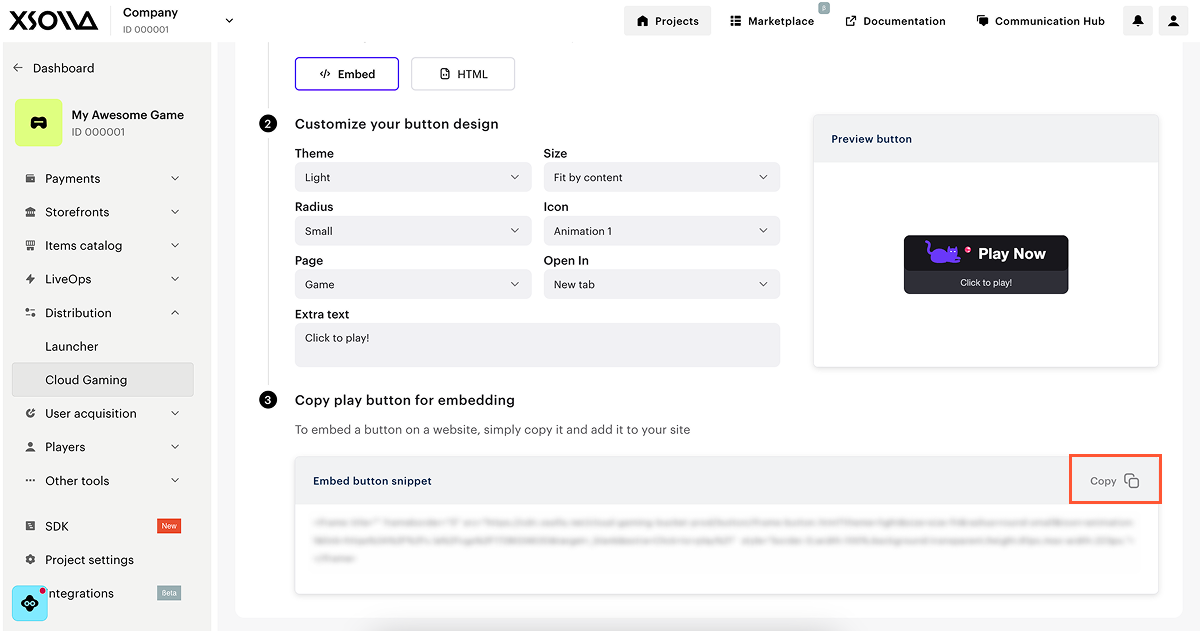Screen dimensions: 1200x631
Task: Expand the Open In dropdown
Action: [661, 284]
